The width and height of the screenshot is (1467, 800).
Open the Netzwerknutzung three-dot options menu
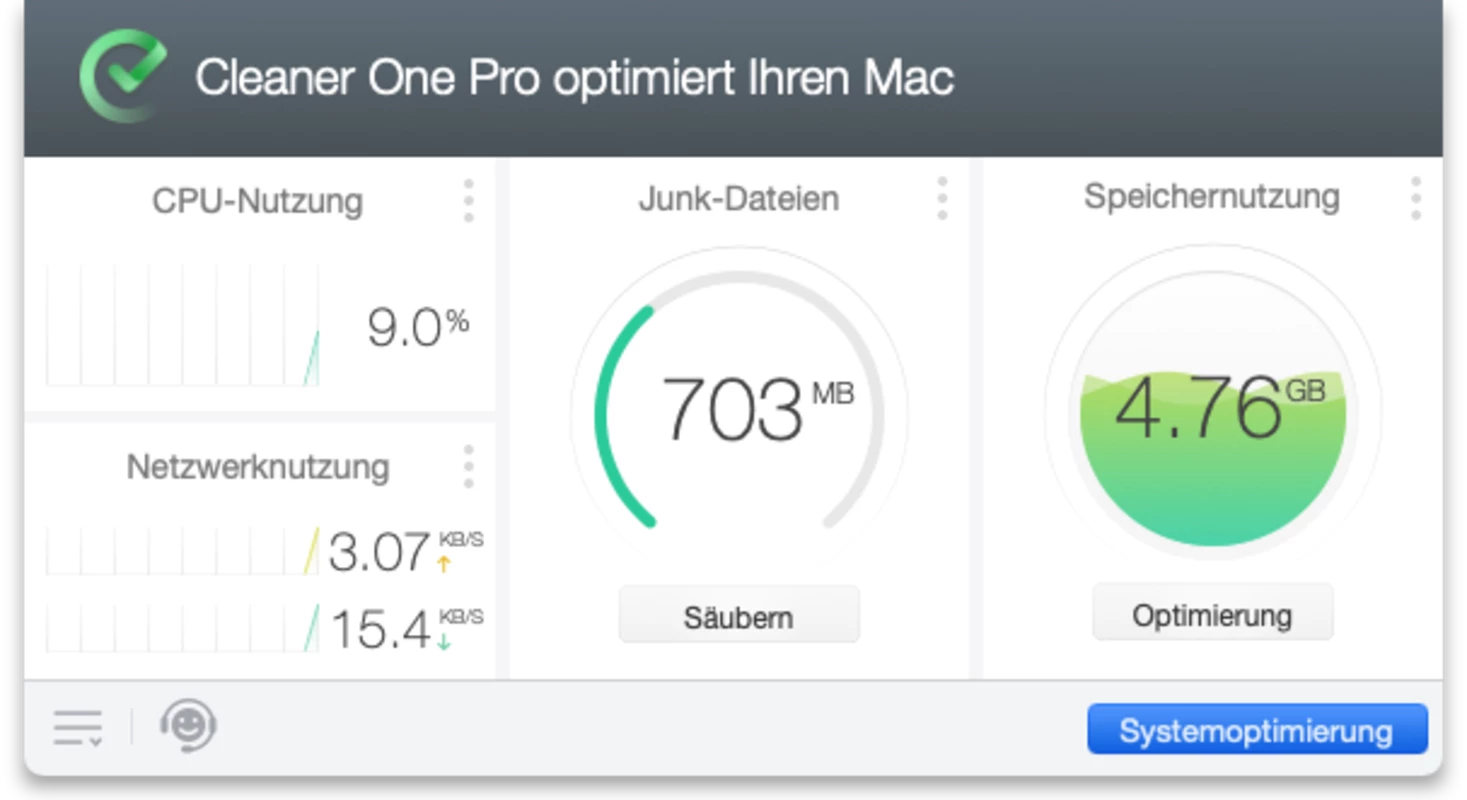(x=468, y=467)
